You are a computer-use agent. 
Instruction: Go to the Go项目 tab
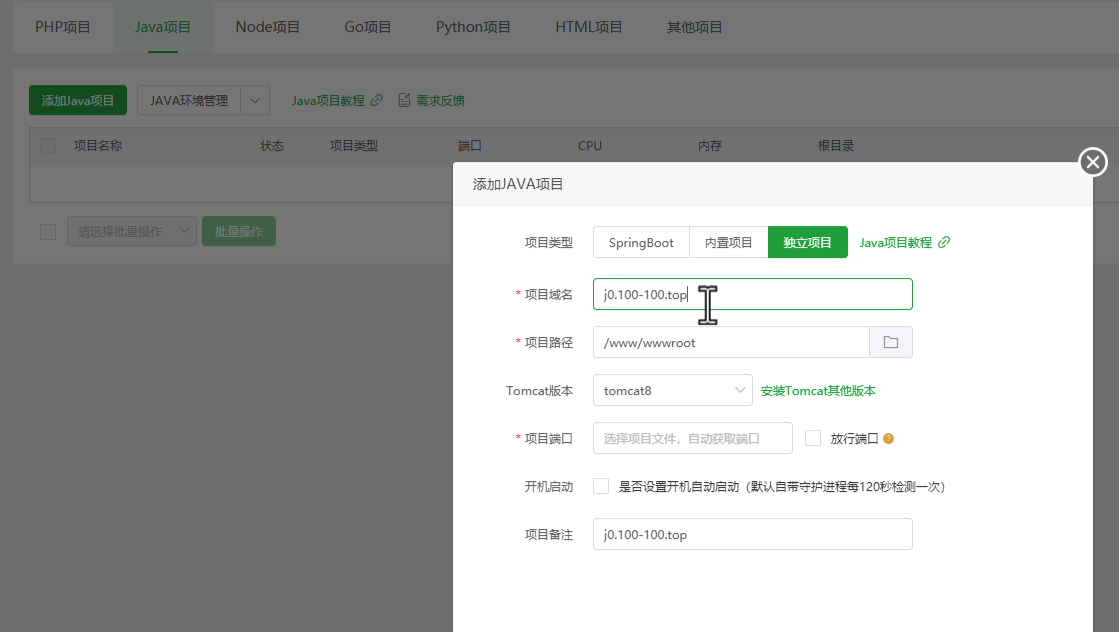(x=368, y=27)
